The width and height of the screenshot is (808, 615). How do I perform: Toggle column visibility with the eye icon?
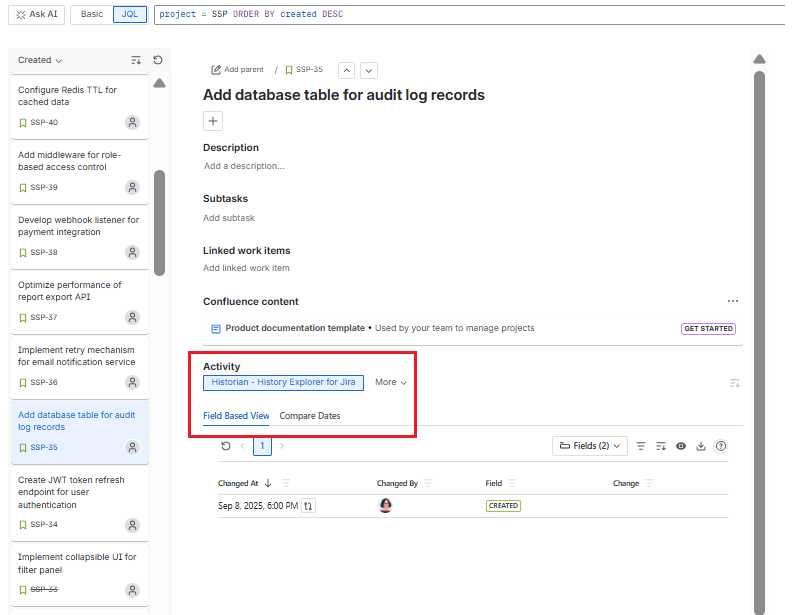[x=681, y=446]
